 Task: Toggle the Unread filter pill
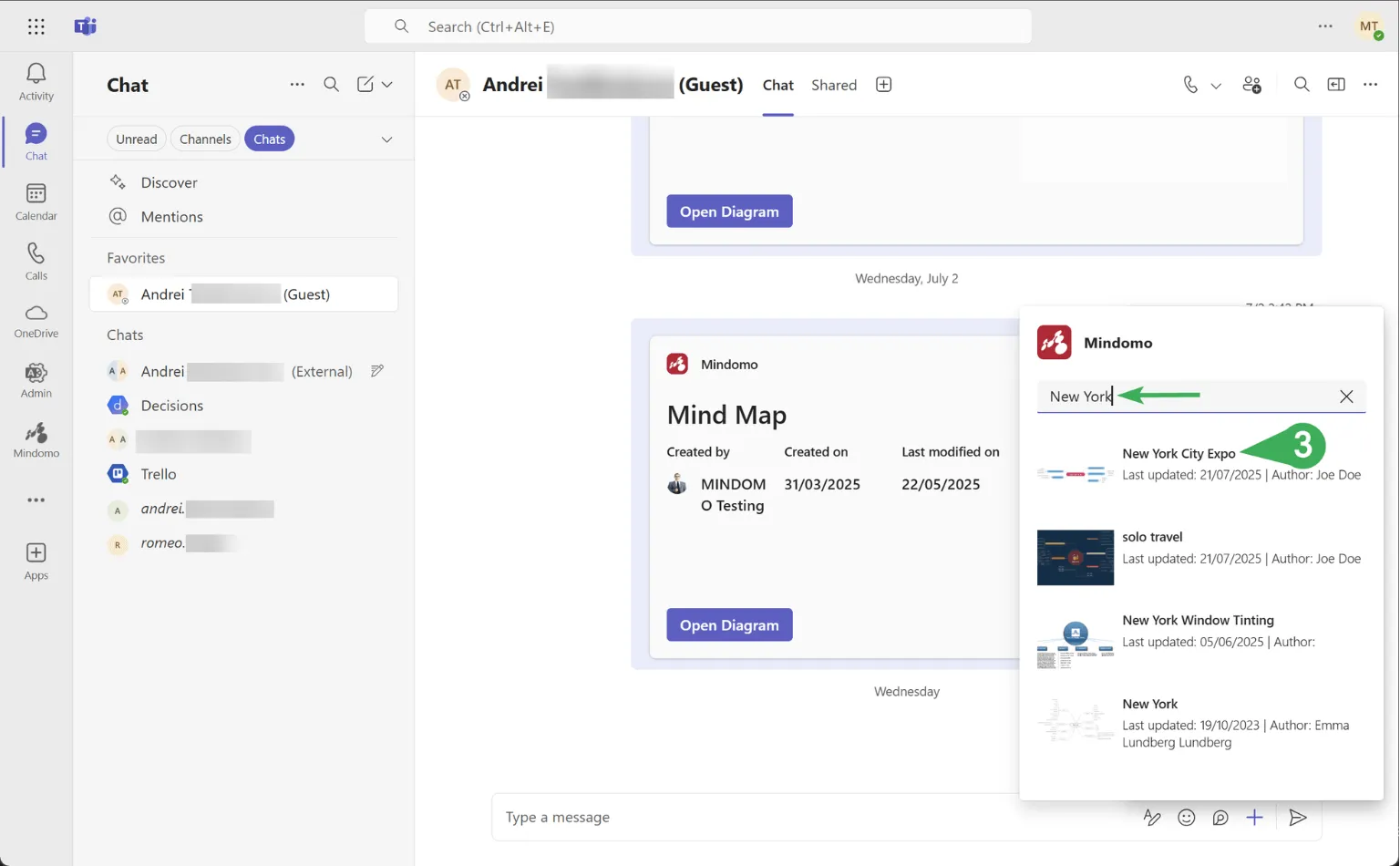(x=136, y=139)
